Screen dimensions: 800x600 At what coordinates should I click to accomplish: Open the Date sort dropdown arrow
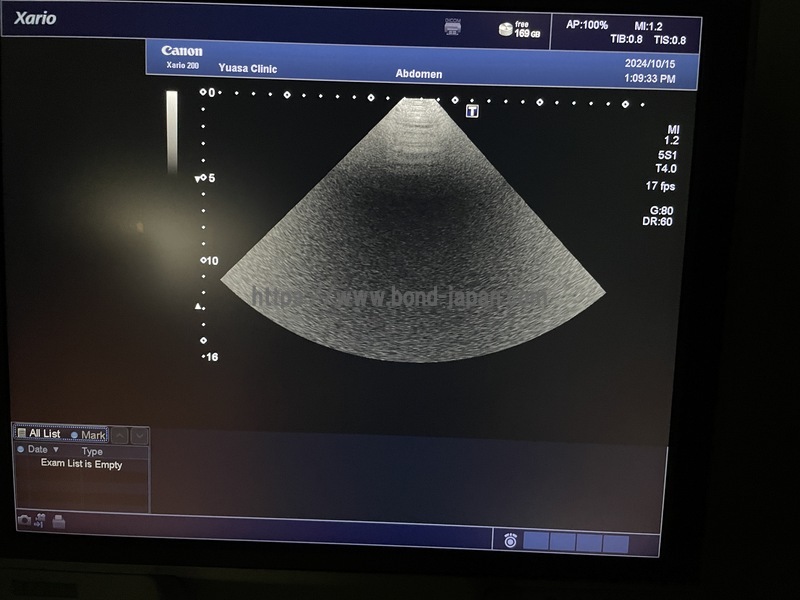[56, 450]
